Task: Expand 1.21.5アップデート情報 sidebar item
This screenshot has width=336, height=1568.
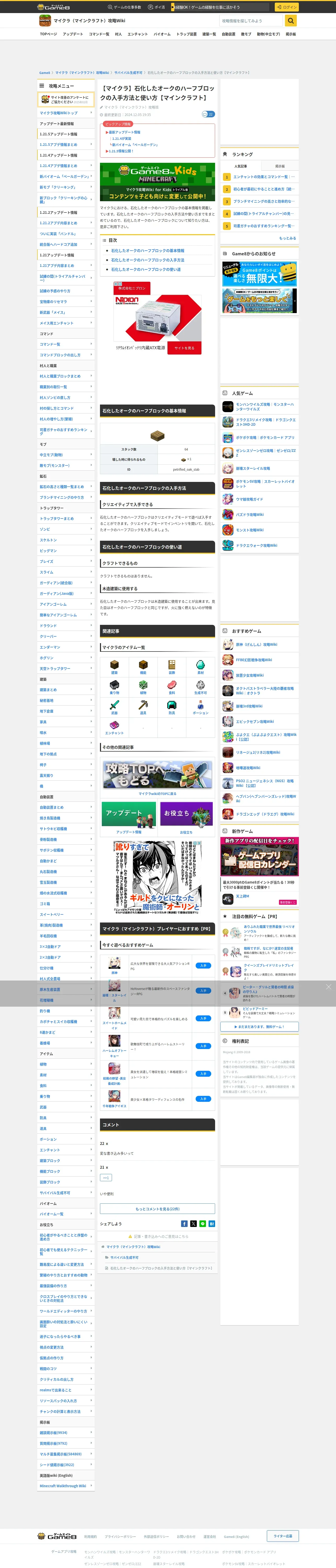Action: pos(66,134)
